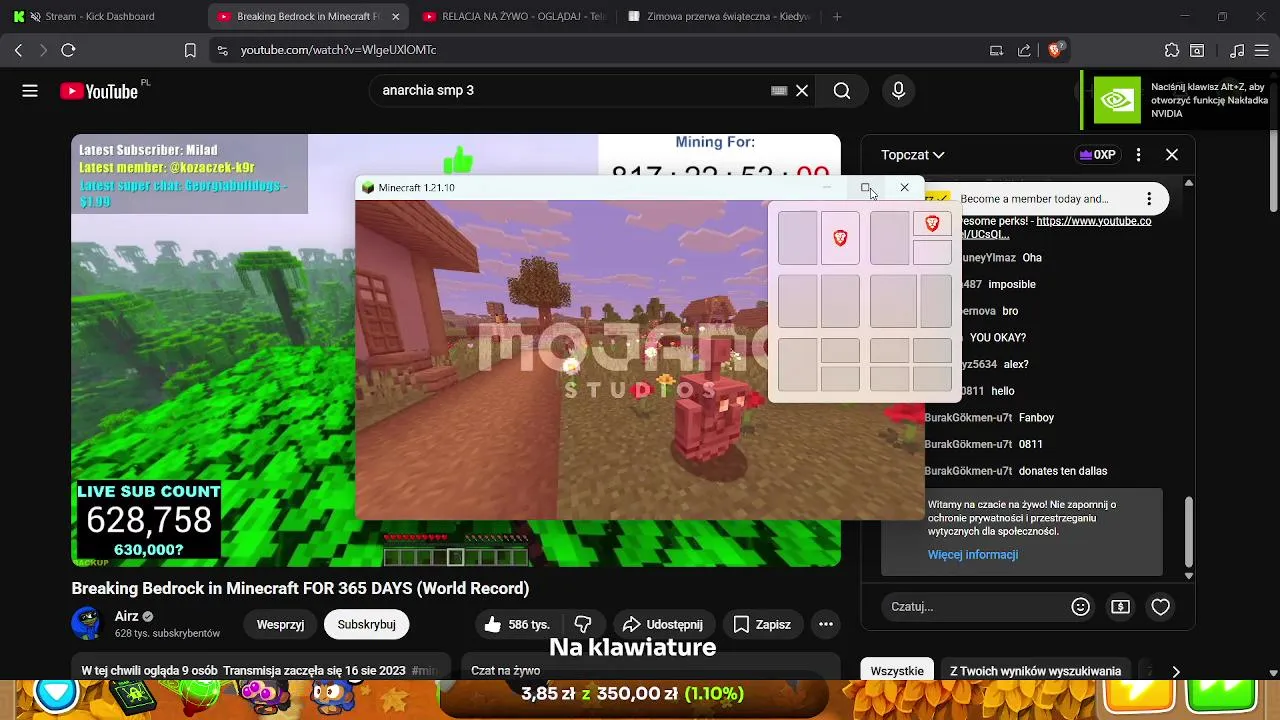The height and width of the screenshot is (720, 1280).
Task: Share this page via address bar icon
Action: pos(1024,50)
